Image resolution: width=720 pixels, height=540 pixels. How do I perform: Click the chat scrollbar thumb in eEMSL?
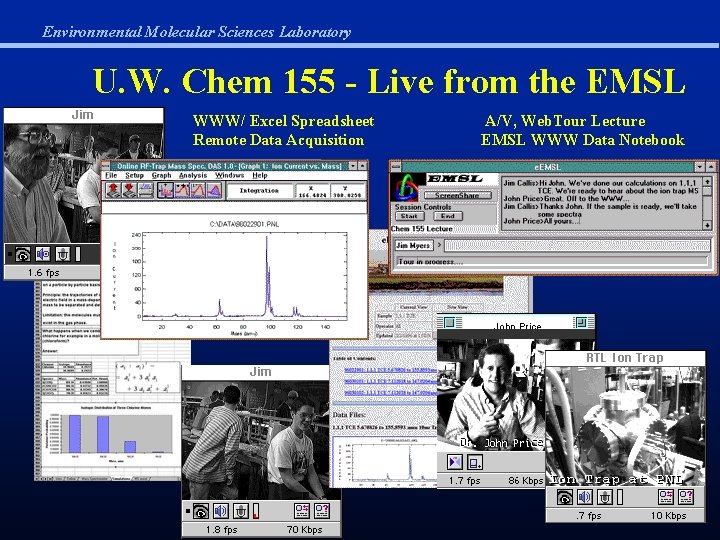(707, 191)
